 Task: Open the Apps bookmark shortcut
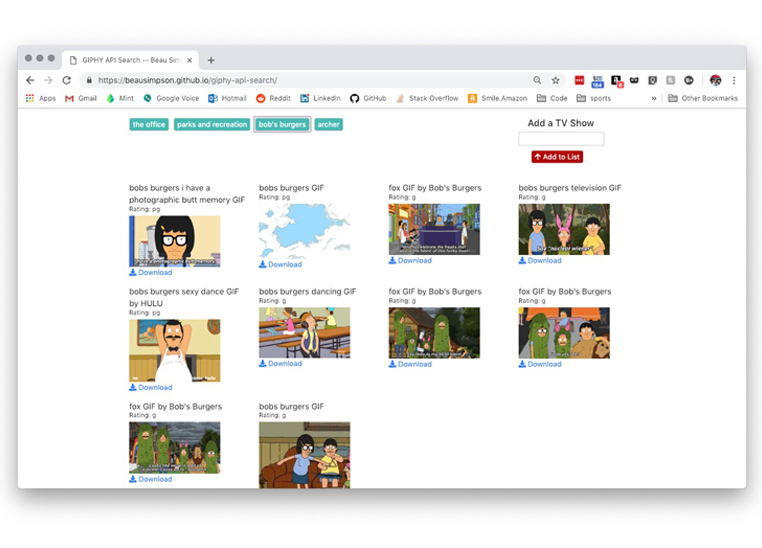tap(41, 98)
